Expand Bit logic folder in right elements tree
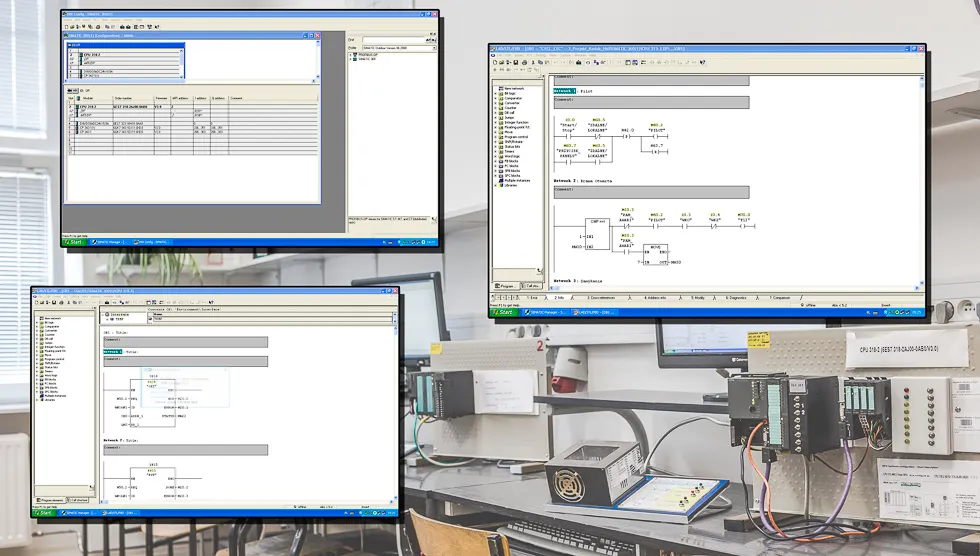The height and width of the screenshot is (556, 980). [x=496, y=94]
